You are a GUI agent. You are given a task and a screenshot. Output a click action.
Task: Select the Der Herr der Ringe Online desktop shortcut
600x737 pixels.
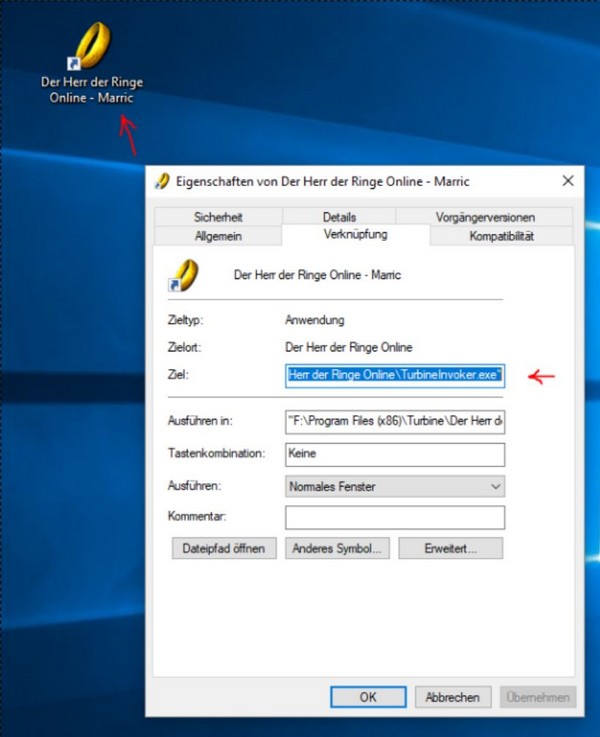[x=92, y=63]
